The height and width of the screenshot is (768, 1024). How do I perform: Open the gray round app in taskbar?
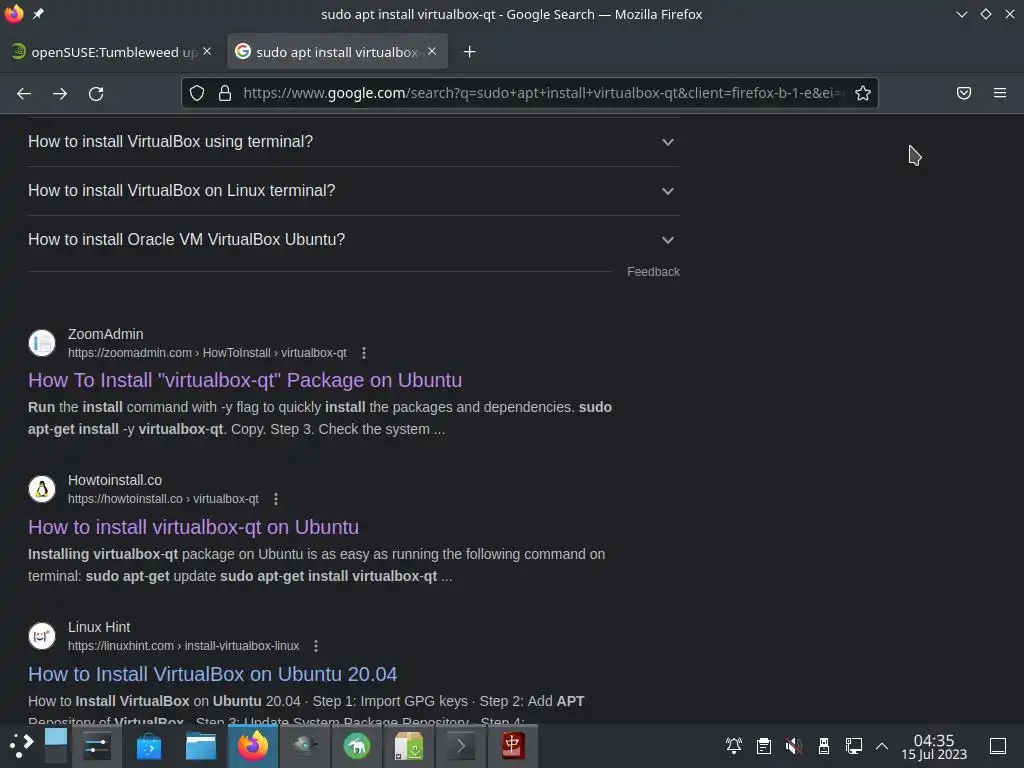305,746
